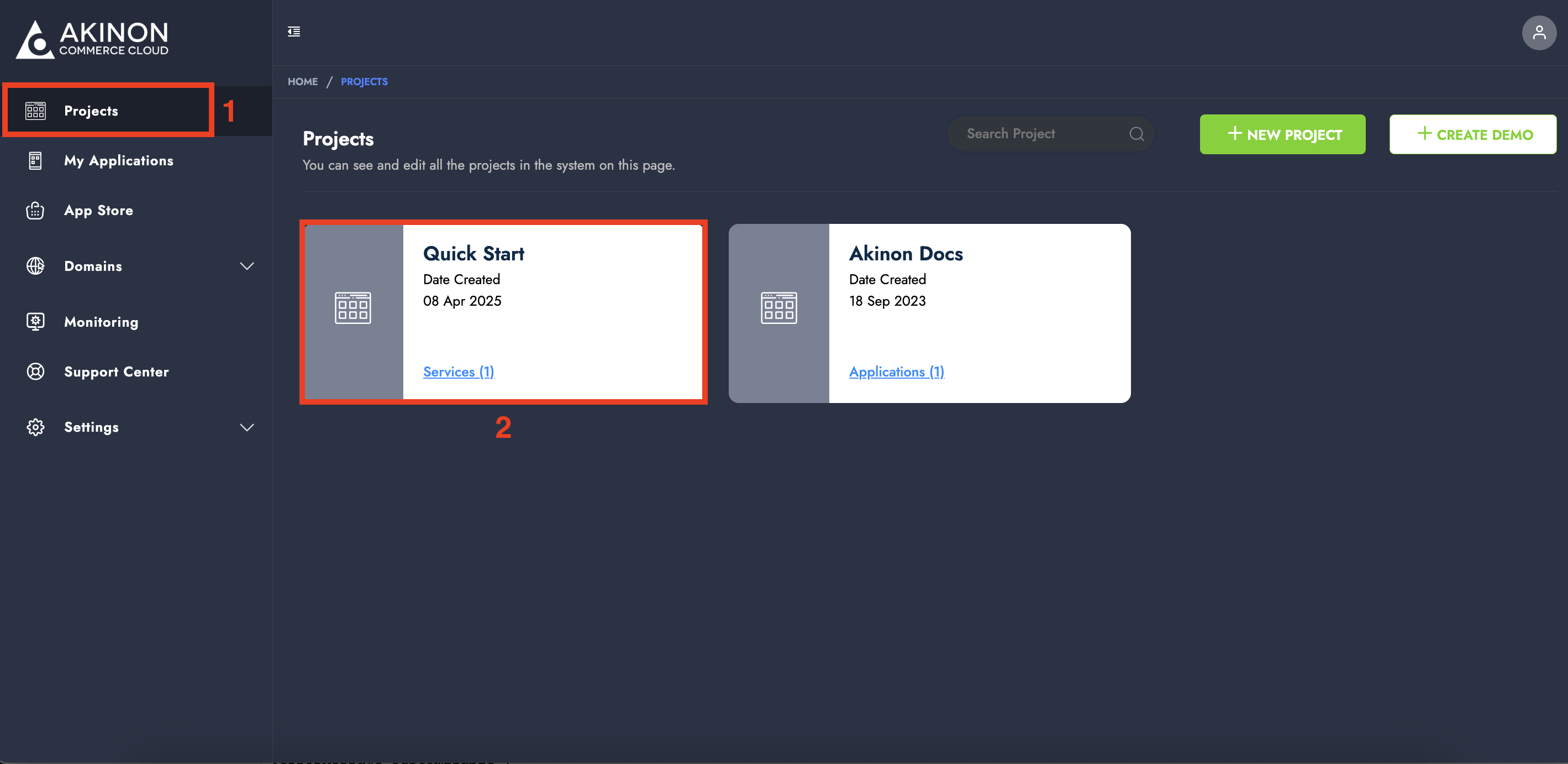This screenshot has width=1568, height=764.
Task: Click the App Store basket icon
Action: click(x=35, y=211)
